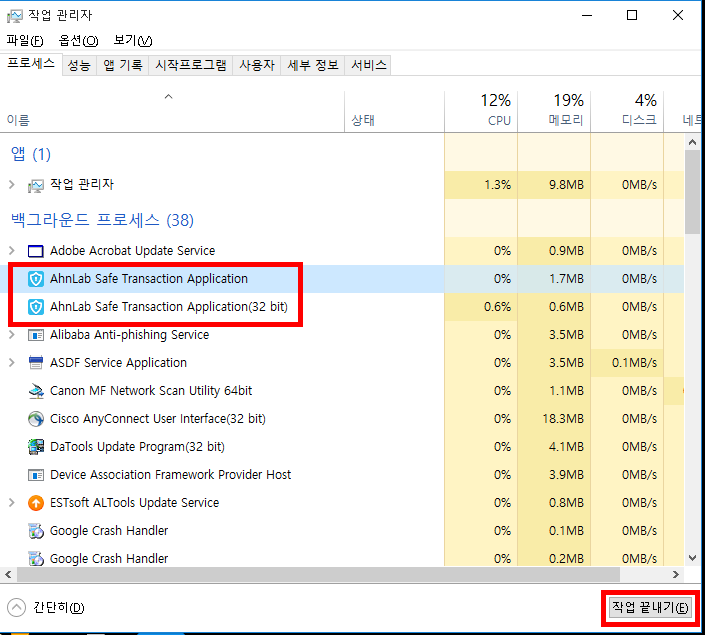Click the first Google Crash Handler icon
This screenshot has width=705, height=635.
coord(36,531)
